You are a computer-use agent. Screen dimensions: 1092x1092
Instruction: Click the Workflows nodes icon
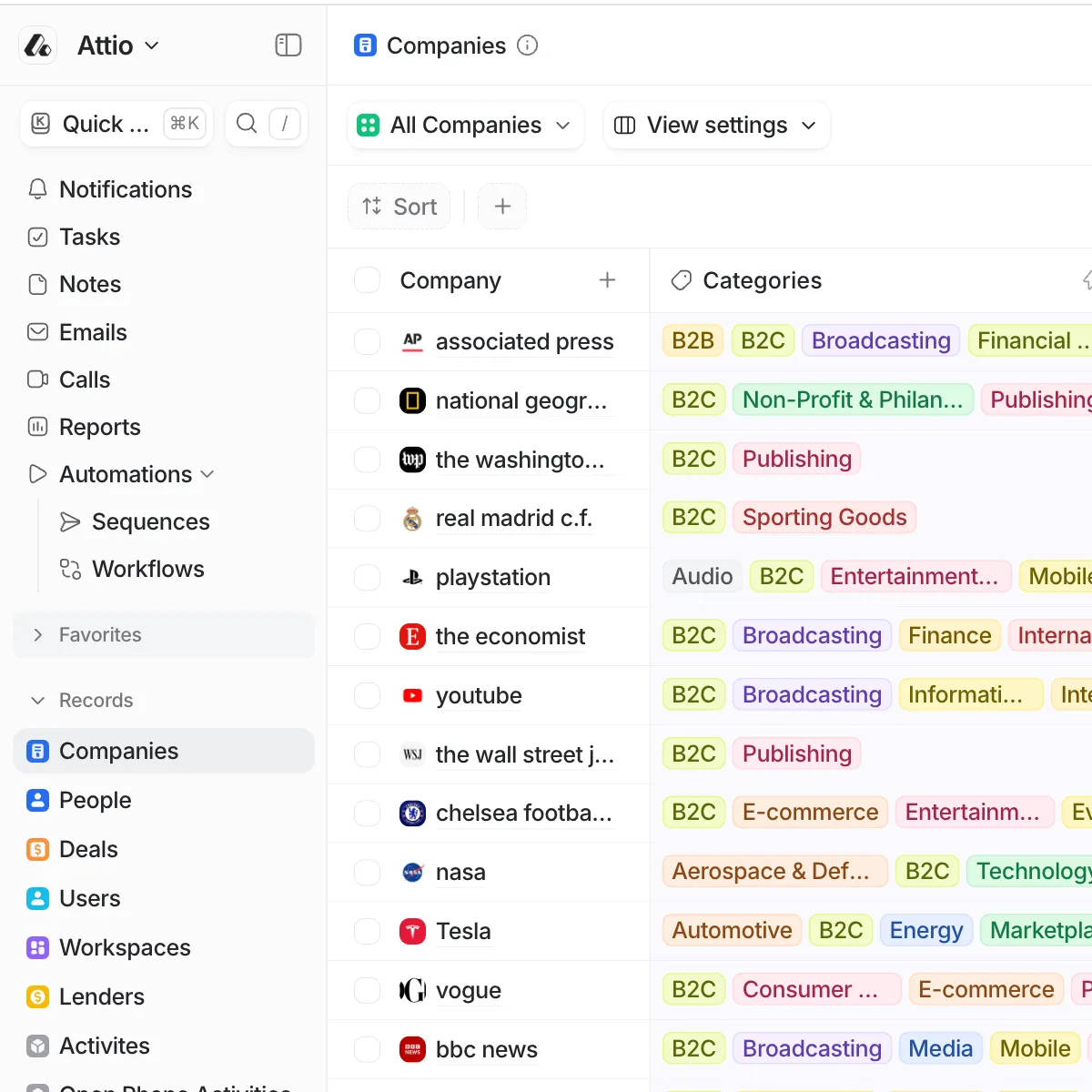[x=70, y=569]
